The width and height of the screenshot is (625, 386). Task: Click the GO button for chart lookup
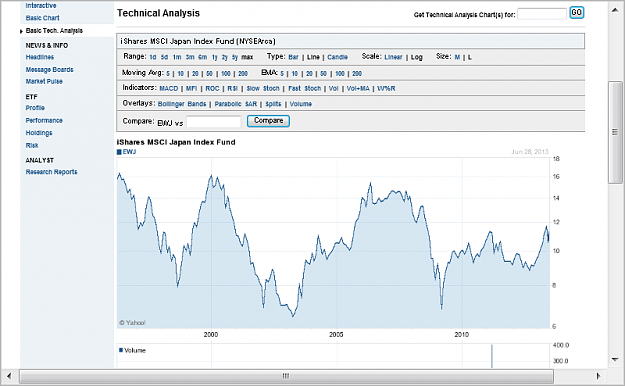pos(576,13)
